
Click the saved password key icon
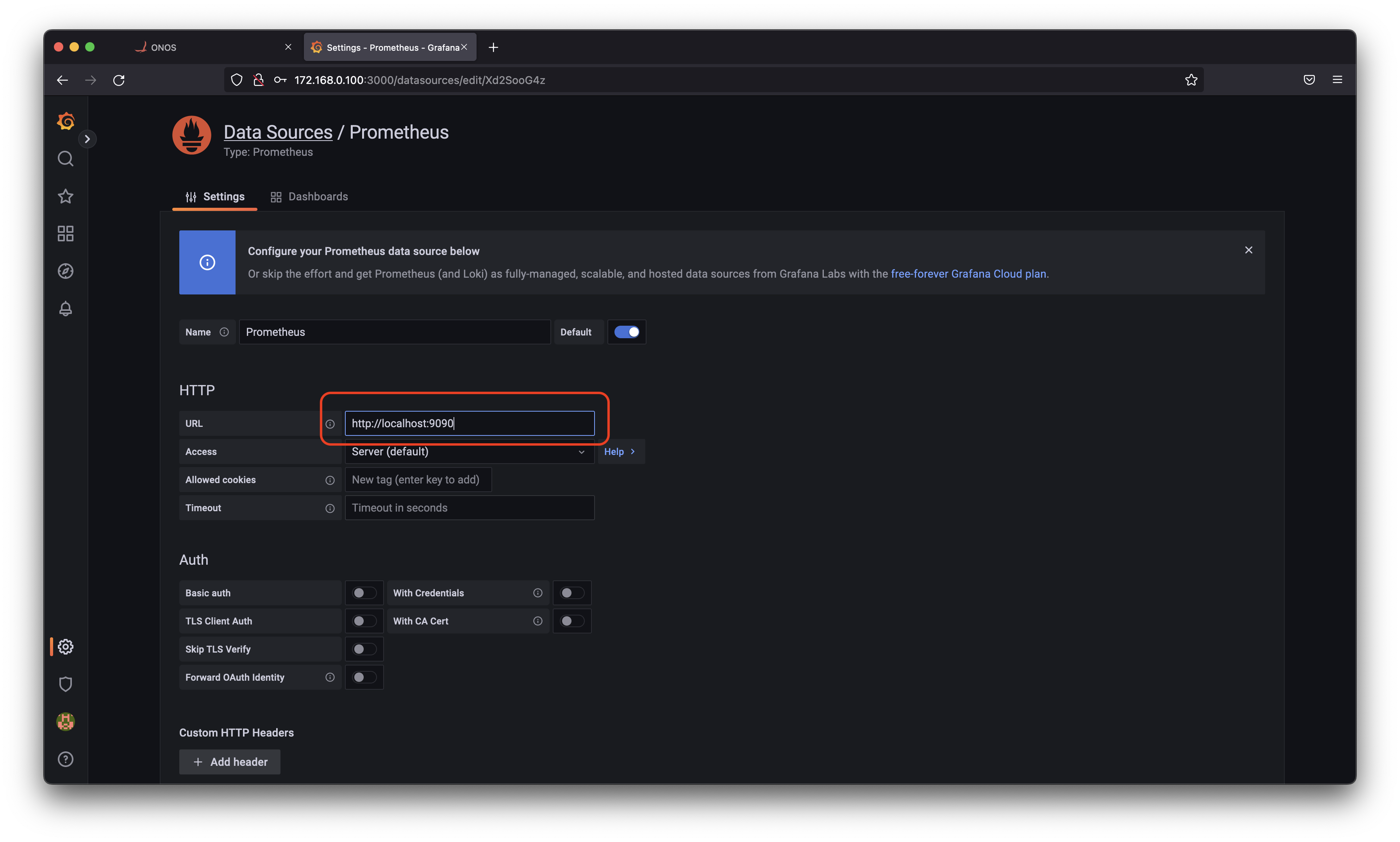point(280,80)
